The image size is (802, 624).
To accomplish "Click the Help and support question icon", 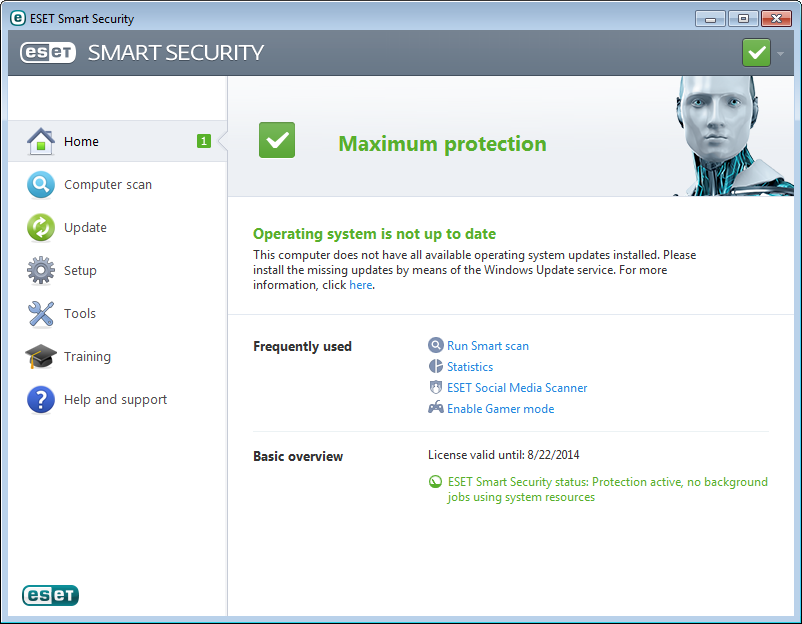I will click(x=40, y=400).
